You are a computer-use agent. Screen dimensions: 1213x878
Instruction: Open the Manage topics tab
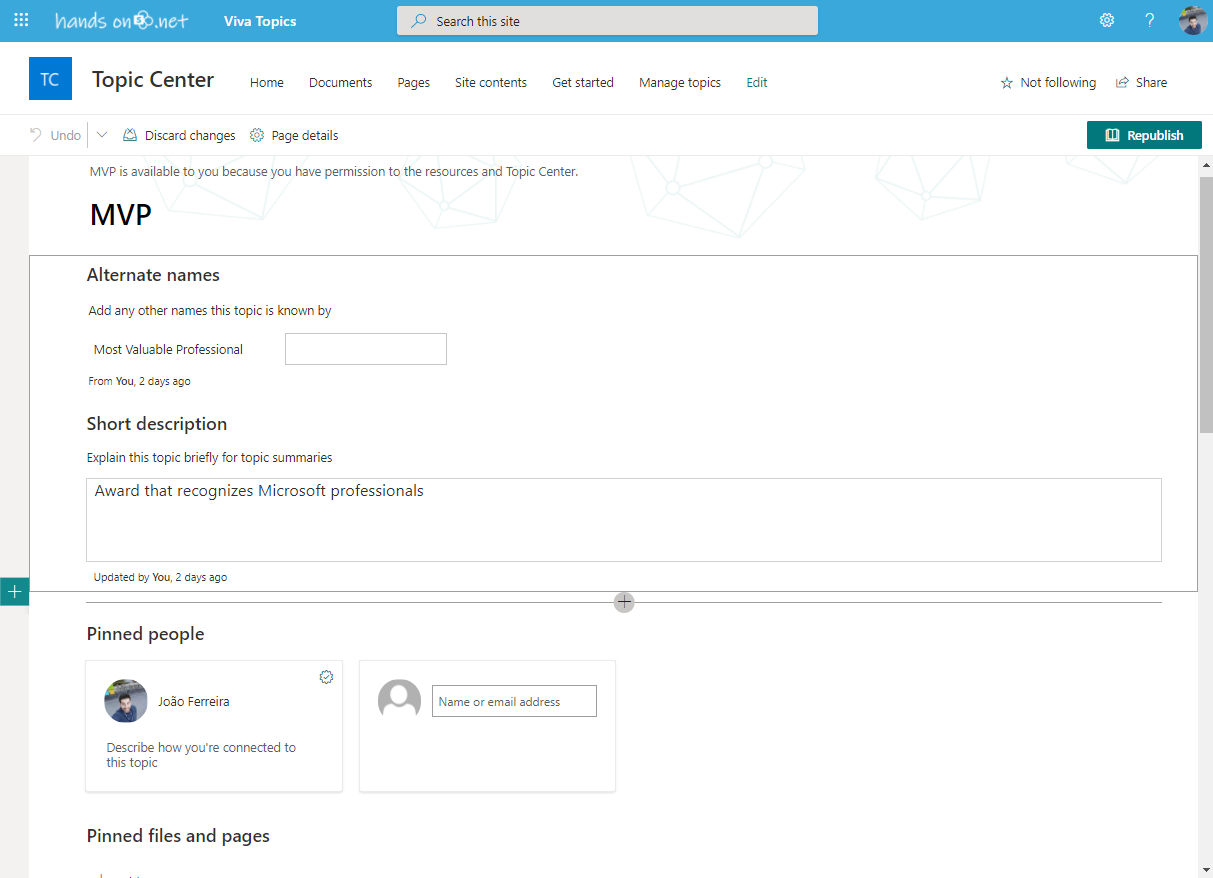[679, 83]
